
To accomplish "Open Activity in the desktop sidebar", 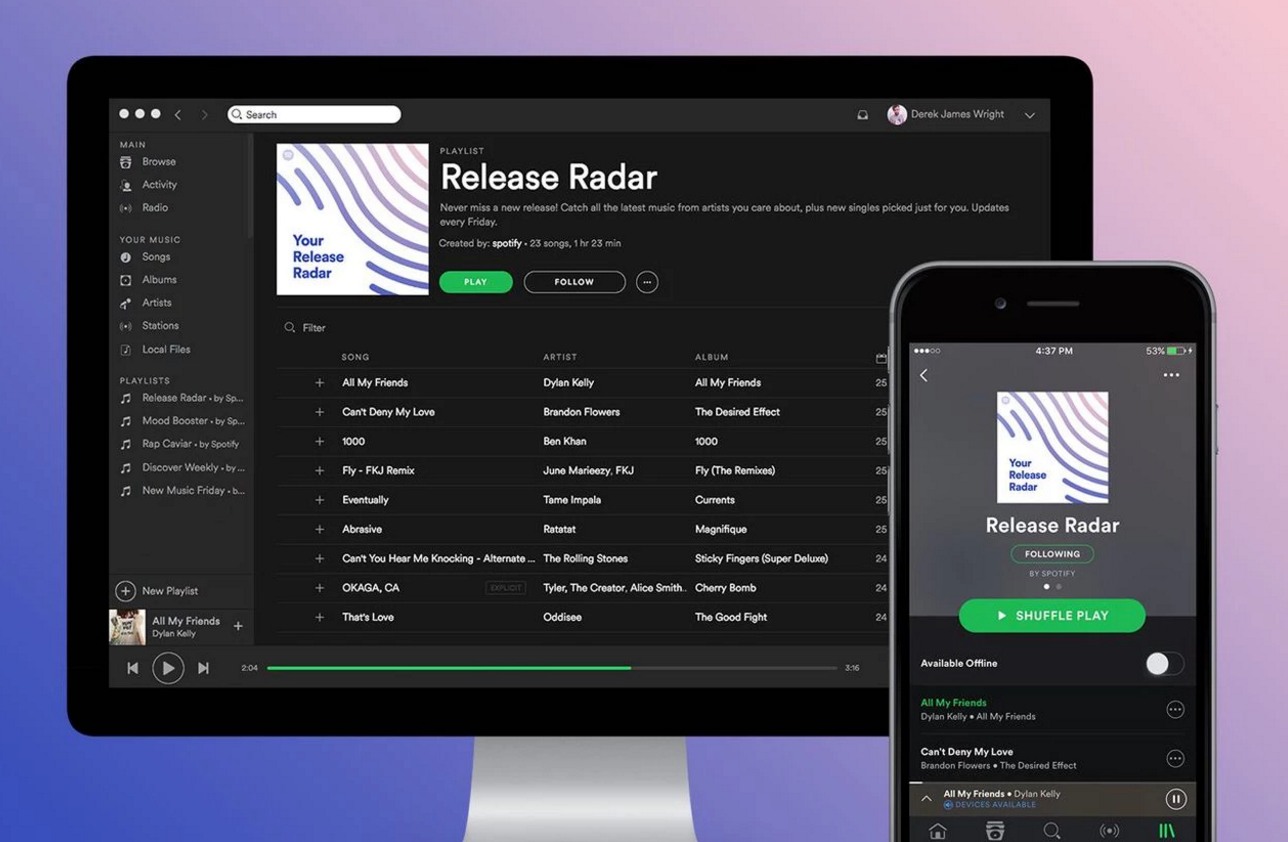I will [x=148, y=185].
